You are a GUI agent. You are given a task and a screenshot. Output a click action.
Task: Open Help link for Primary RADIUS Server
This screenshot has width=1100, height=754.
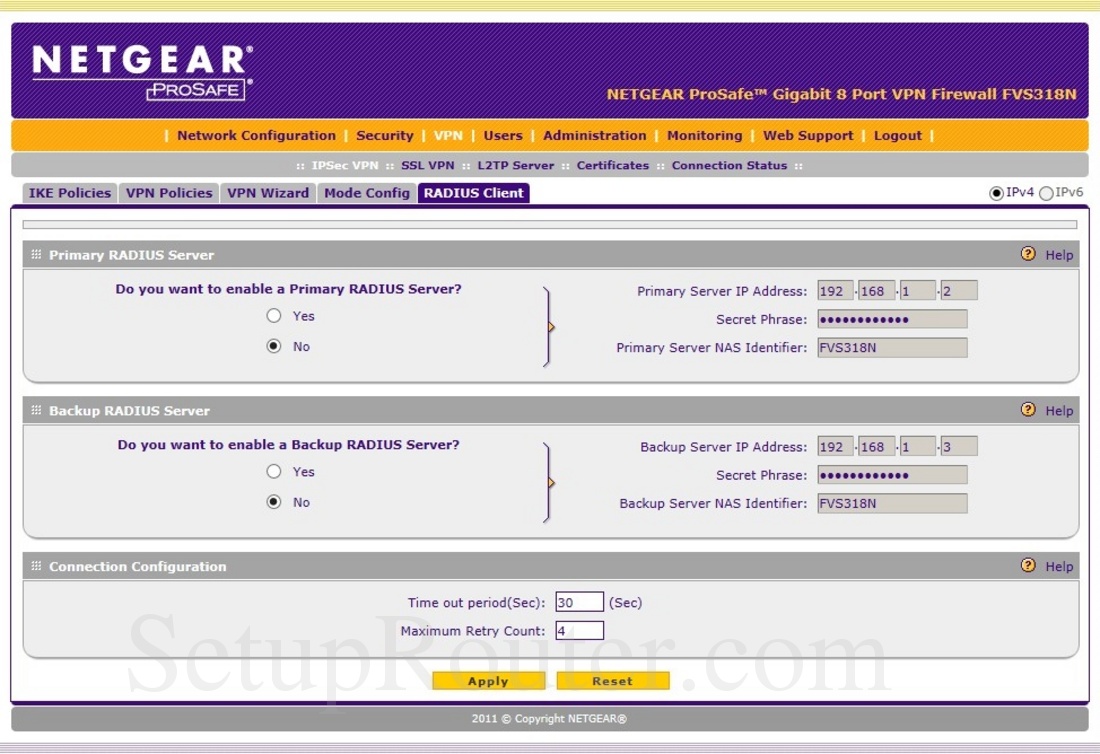[1059, 255]
